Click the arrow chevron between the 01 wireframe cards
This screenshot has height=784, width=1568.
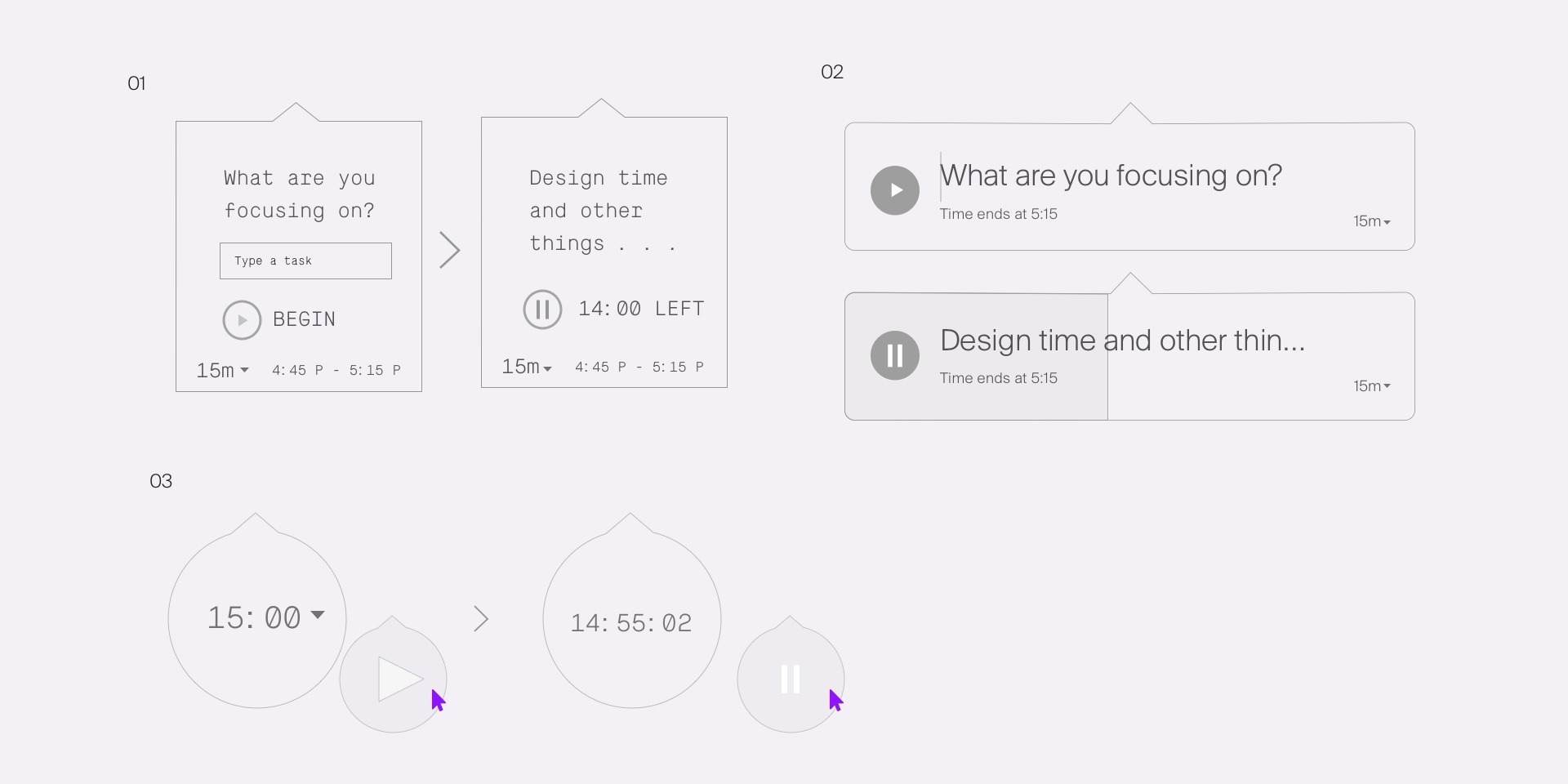coord(450,250)
